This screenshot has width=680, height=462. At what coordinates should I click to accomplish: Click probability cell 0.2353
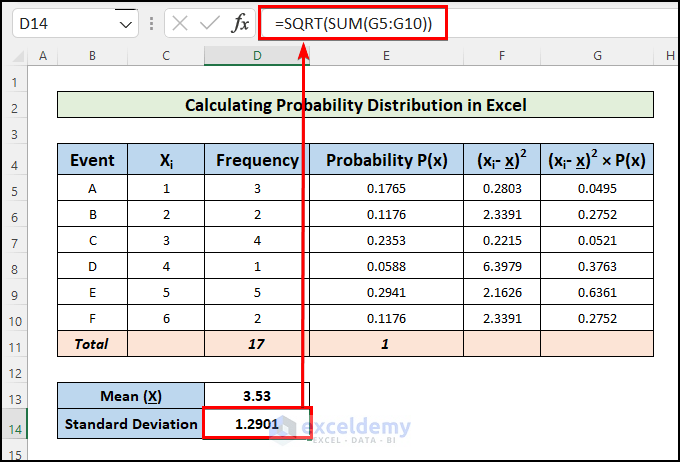click(386, 240)
